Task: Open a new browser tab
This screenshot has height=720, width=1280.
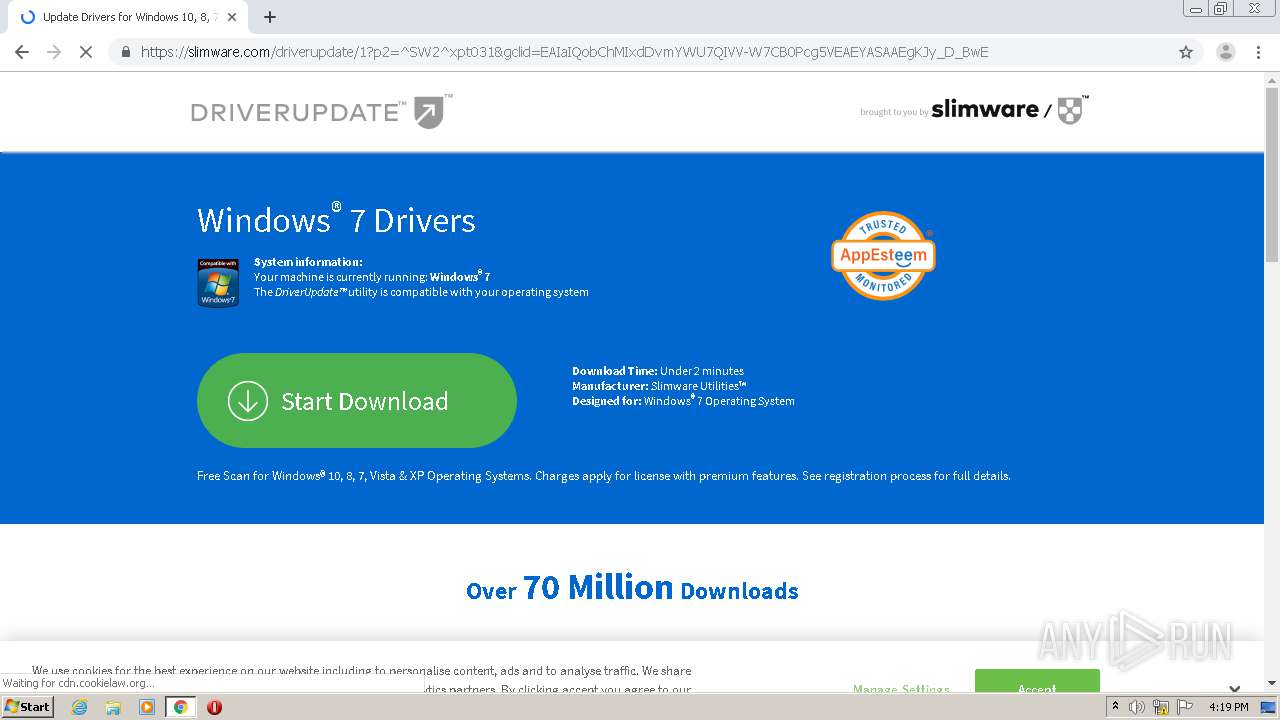Action: pos(270,17)
